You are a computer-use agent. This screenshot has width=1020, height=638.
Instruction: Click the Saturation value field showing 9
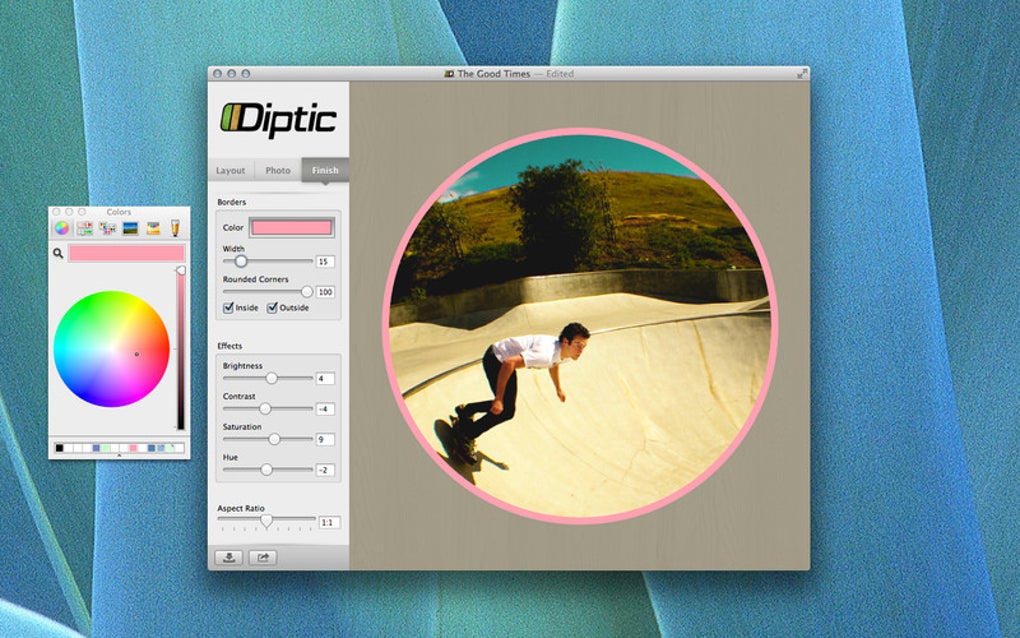point(325,440)
